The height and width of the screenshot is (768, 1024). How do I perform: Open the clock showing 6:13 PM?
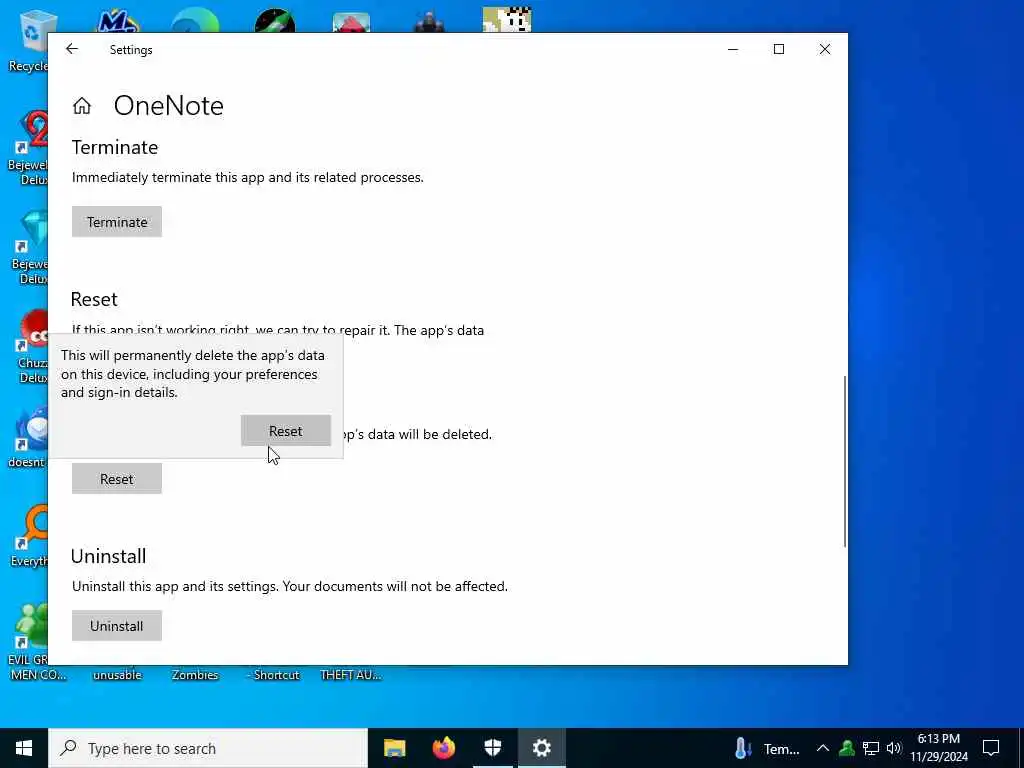coord(939,748)
